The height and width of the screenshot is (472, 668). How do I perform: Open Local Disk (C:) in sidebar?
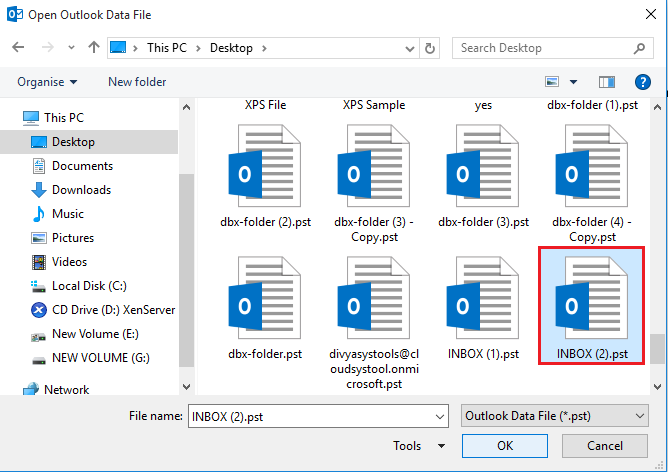coord(89,286)
